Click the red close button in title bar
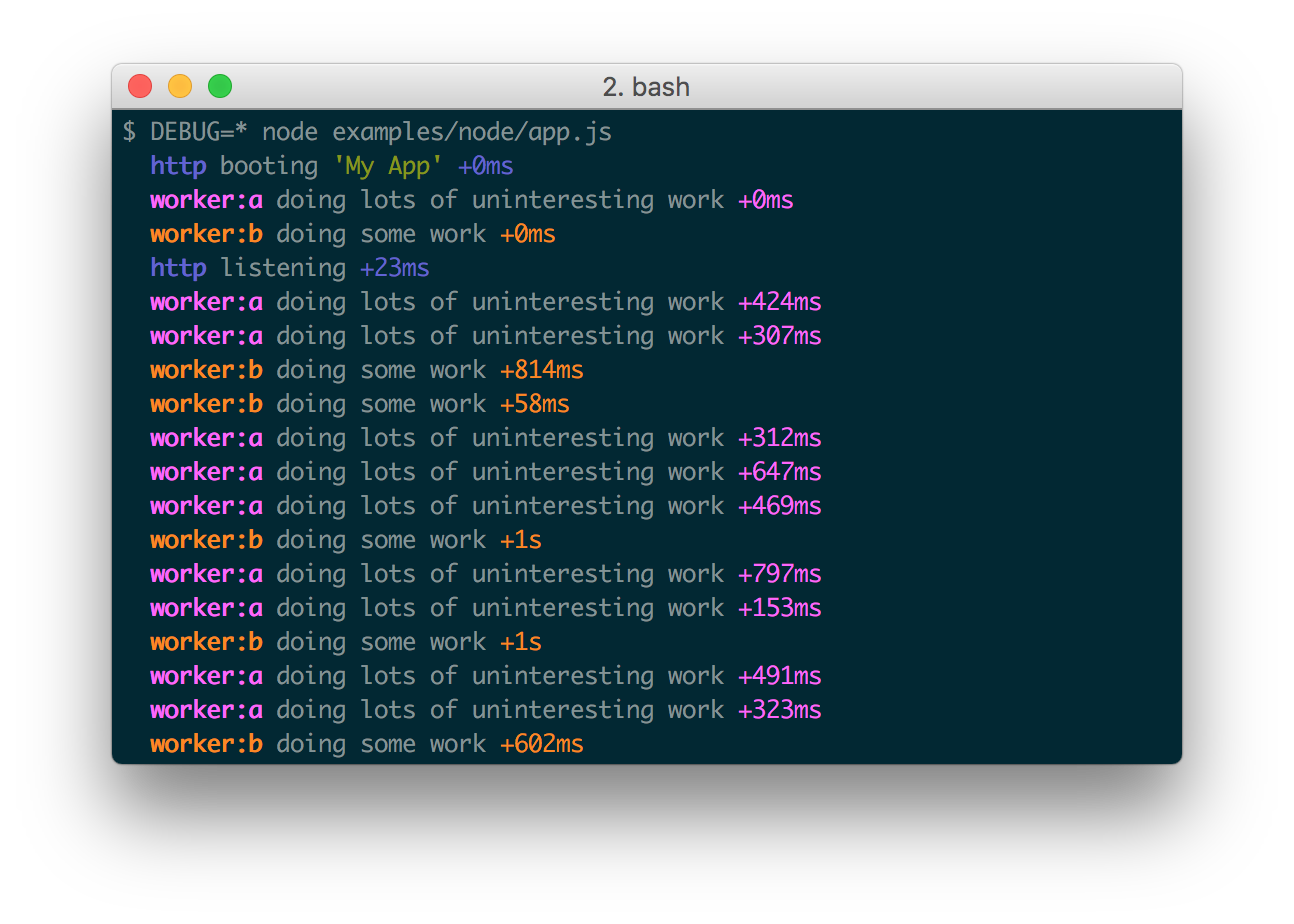 point(139,86)
